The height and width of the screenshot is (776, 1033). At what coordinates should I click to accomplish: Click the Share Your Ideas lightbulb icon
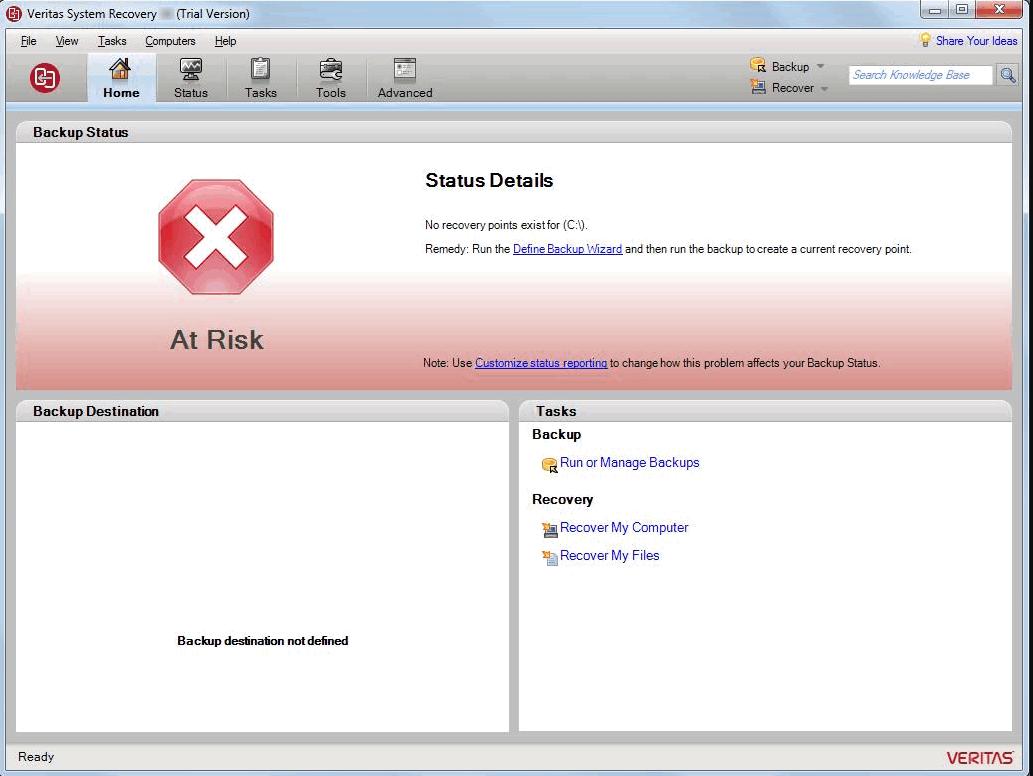pos(925,41)
